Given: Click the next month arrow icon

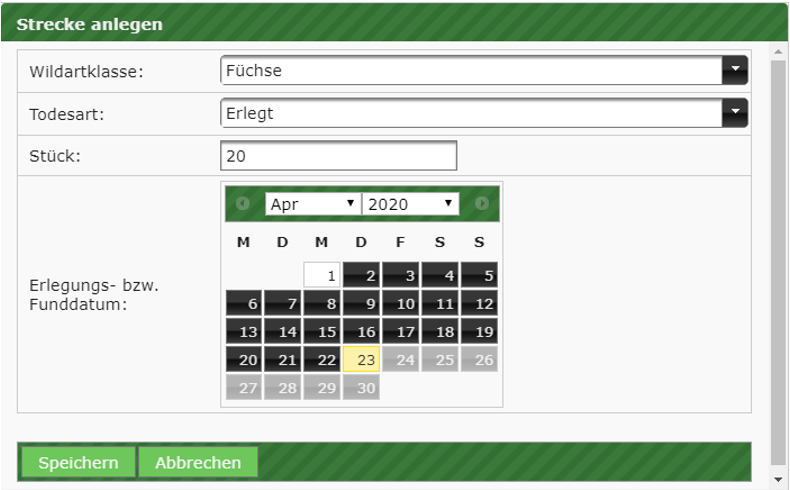Looking at the screenshot, I should 482,204.
